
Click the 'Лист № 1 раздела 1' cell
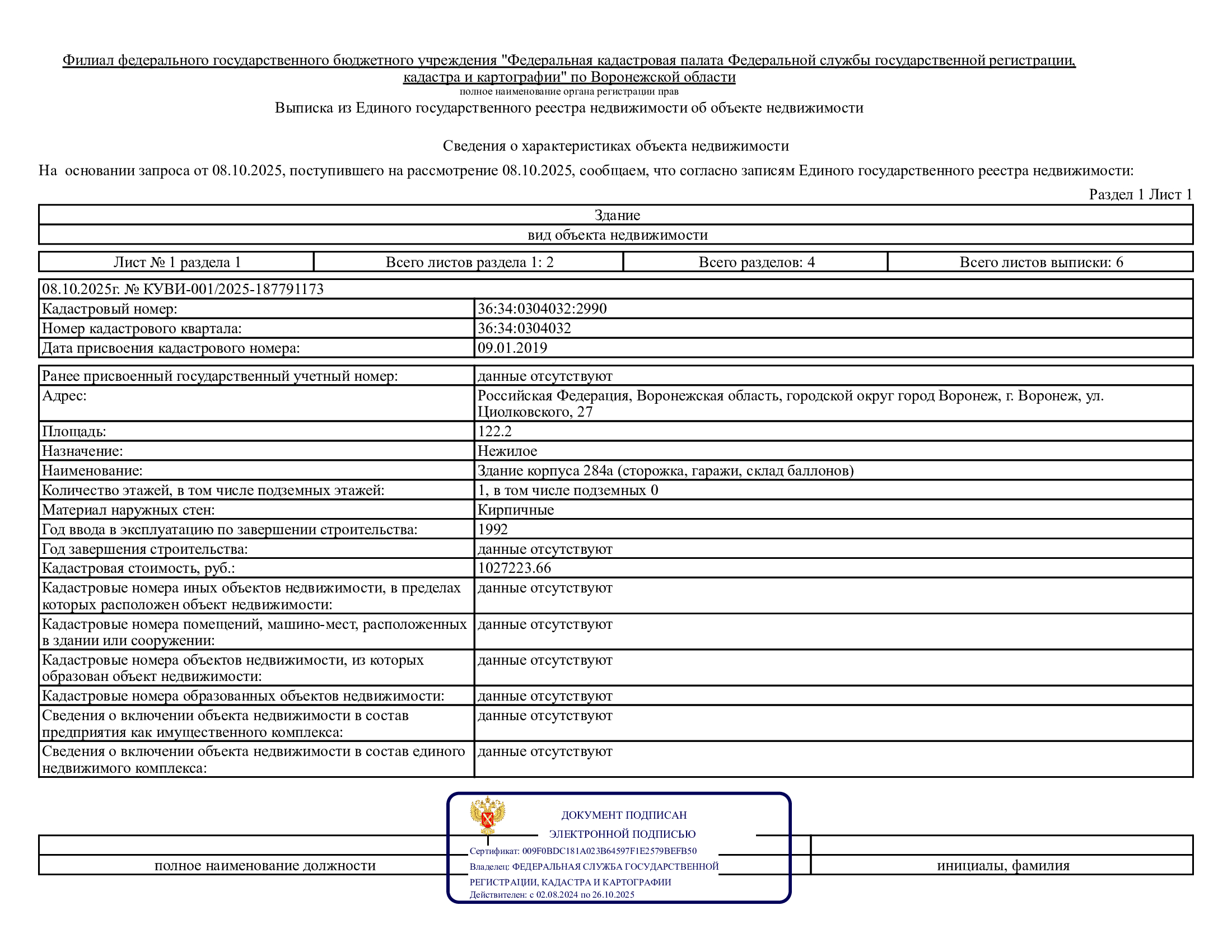176,262
